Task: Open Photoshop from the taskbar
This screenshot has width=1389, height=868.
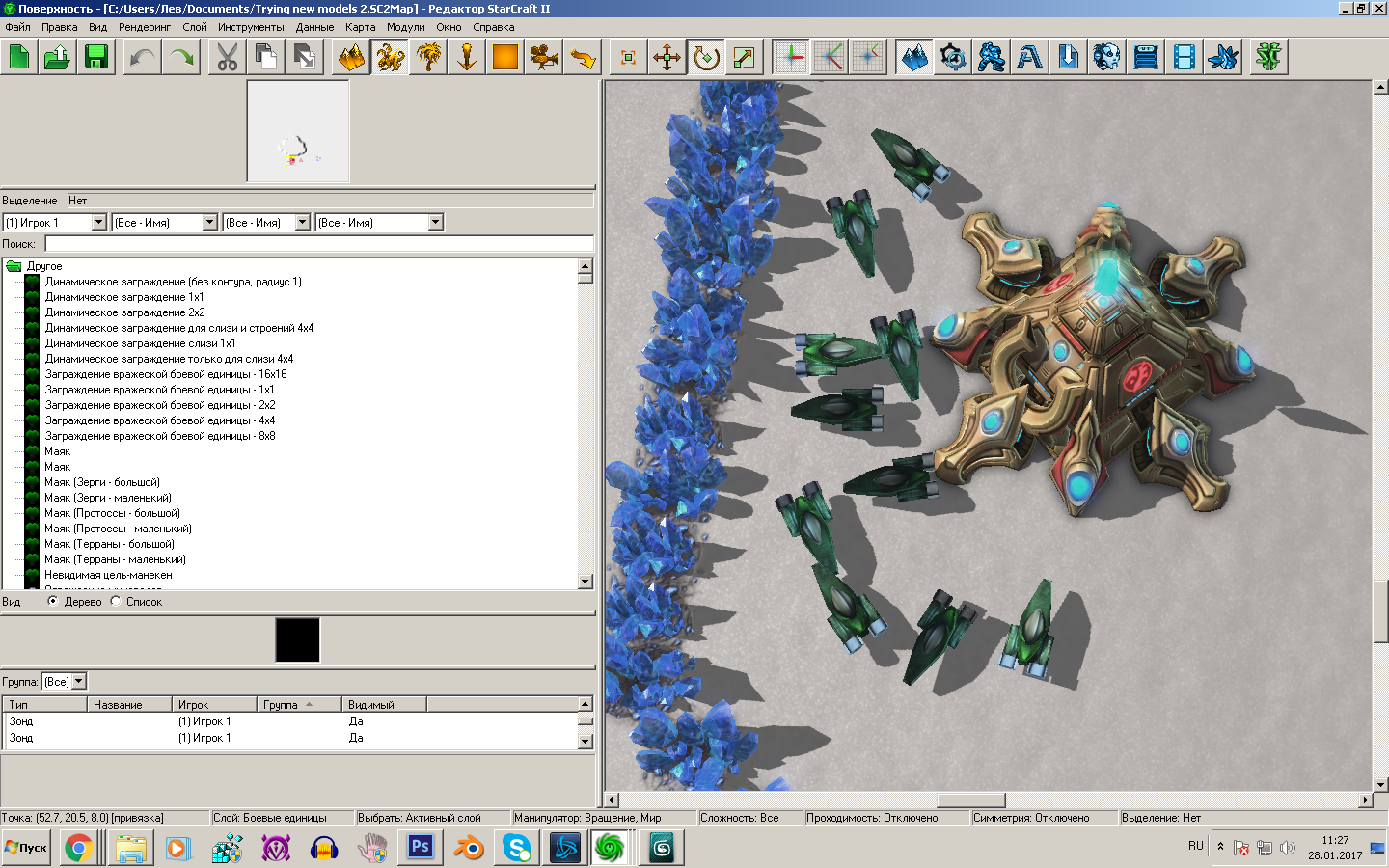Action: 421,848
